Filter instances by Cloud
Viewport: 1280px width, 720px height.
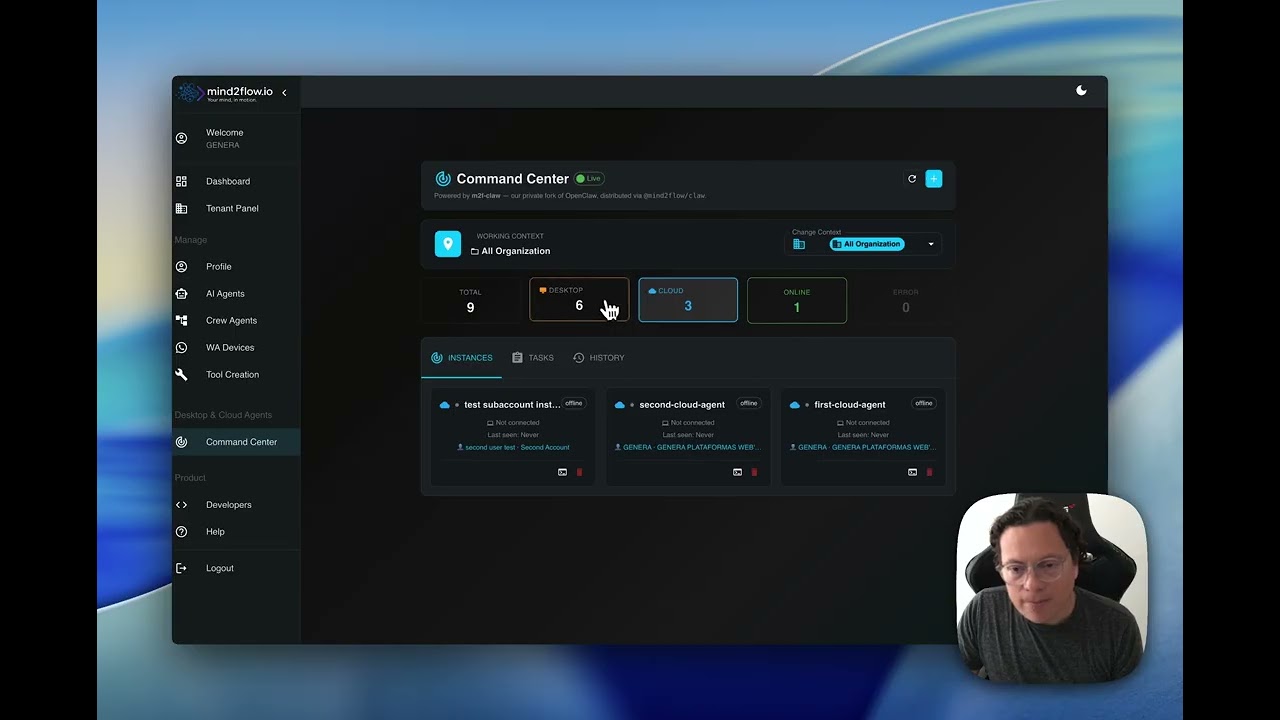tap(688, 300)
